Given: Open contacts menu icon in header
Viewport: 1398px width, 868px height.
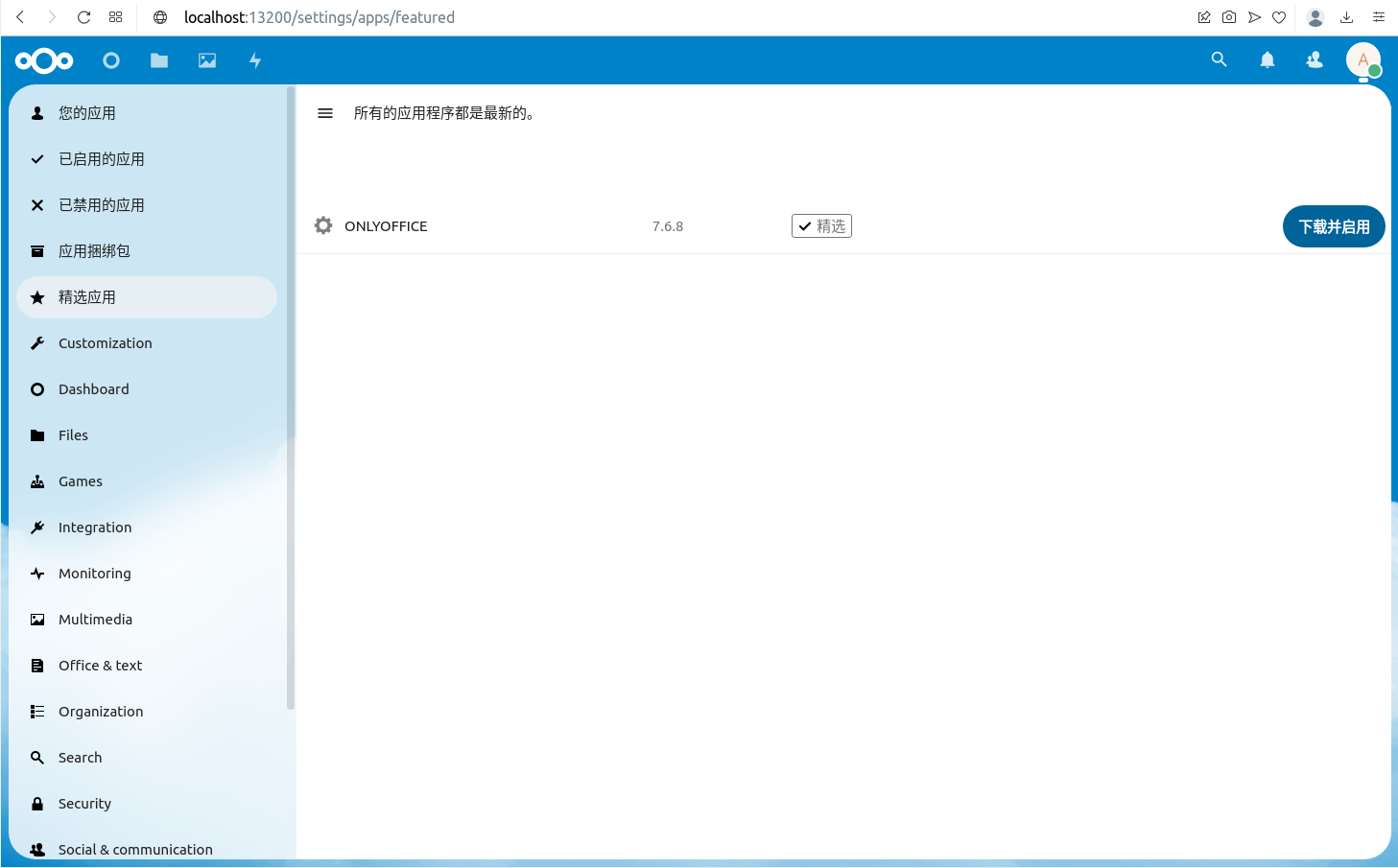Looking at the screenshot, I should tap(1315, 59).
